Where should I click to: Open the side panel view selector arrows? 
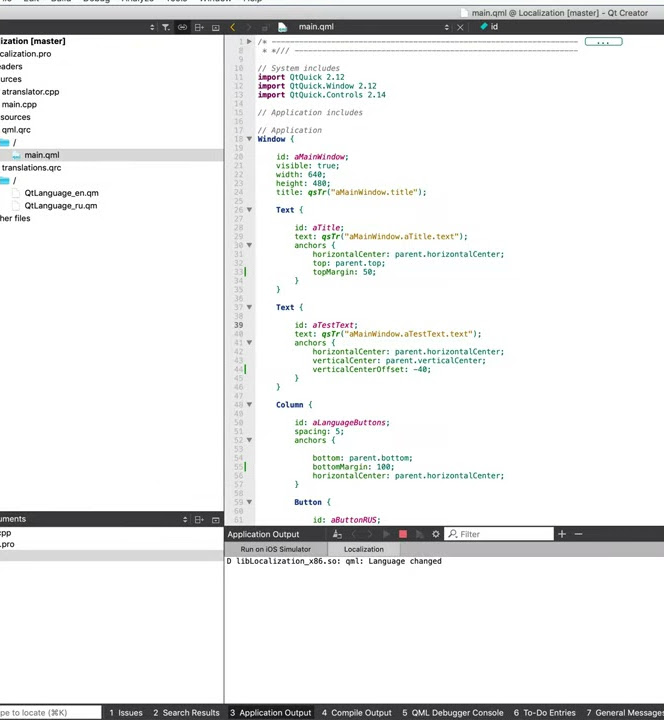(152, 28)
